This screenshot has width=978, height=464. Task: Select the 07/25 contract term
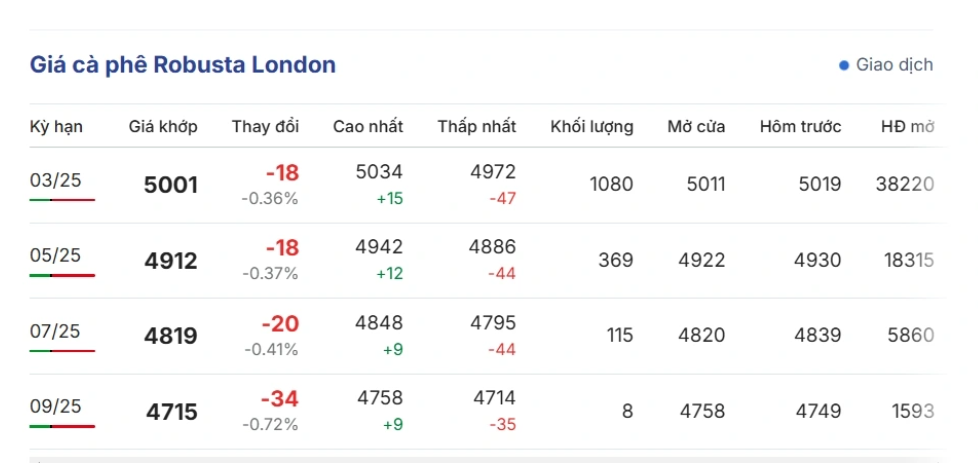[x=55, y=331]
